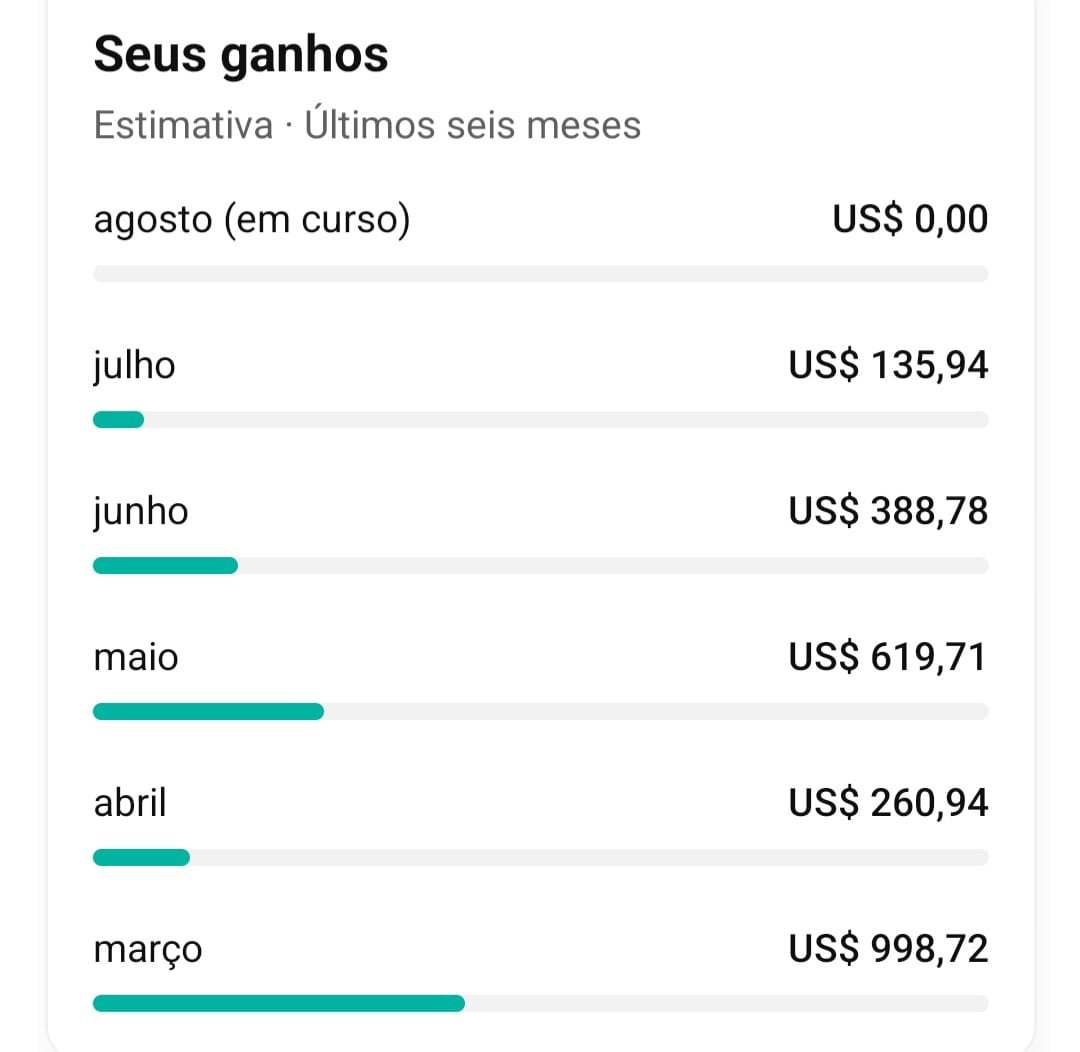Click the junho green progress bar
This screenshot has height=1052, width=1080.
165,566
